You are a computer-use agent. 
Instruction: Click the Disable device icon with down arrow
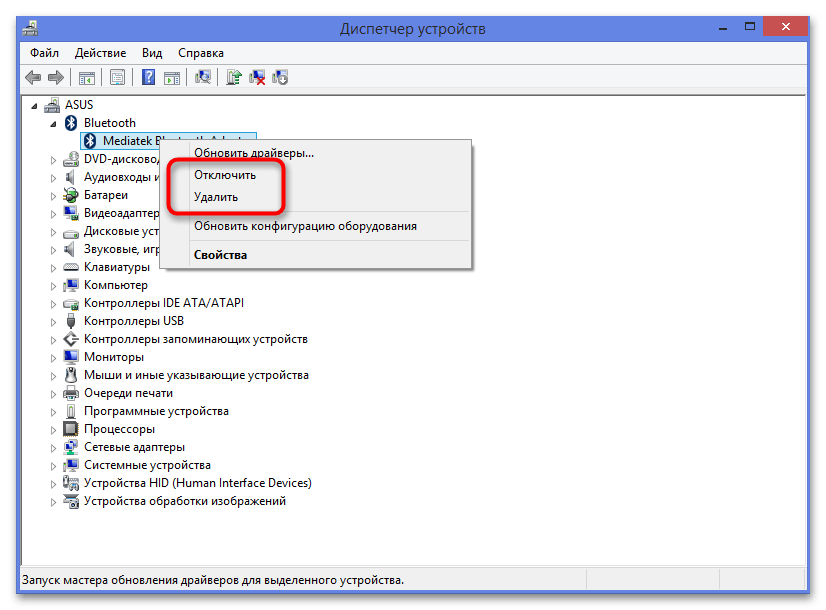coord(280,77)
